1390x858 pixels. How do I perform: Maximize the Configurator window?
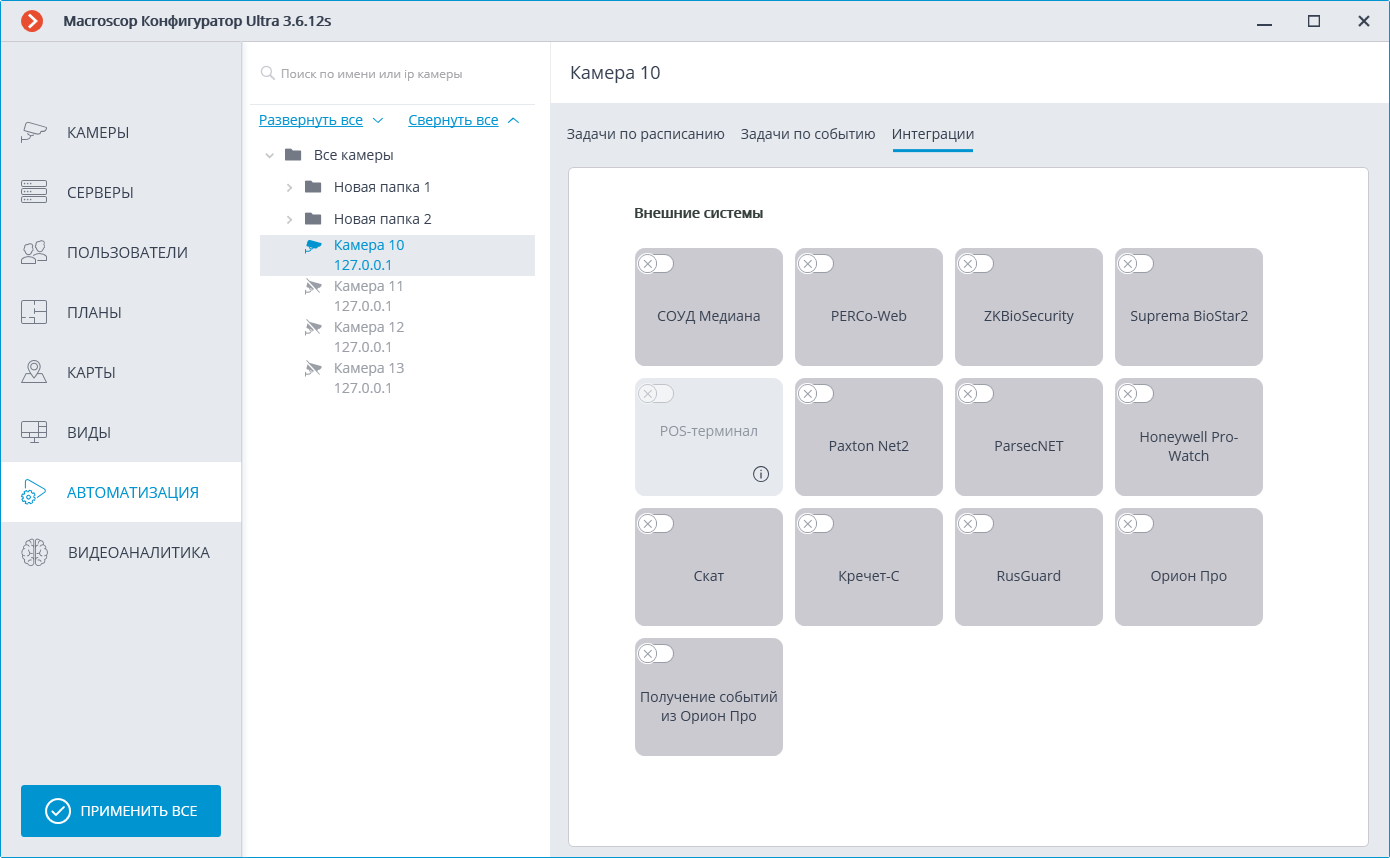1314,21
